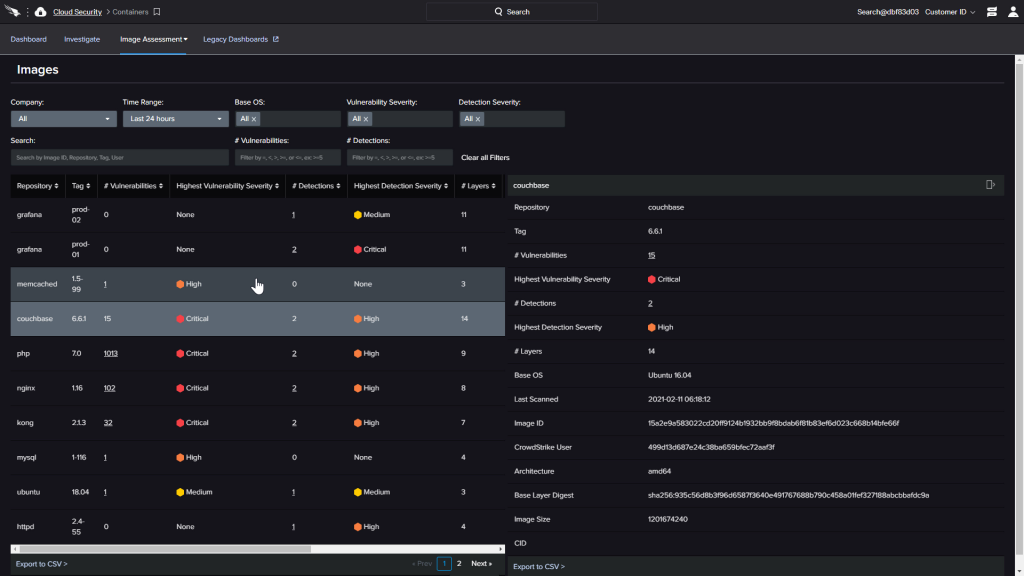Select the mysql repository row
1024x576 pixels.
pos(257,457)
